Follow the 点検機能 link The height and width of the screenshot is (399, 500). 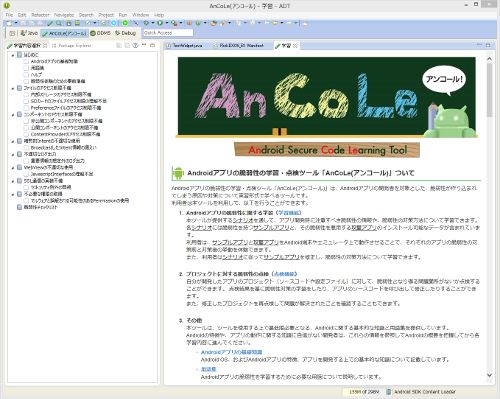point(284,274)
